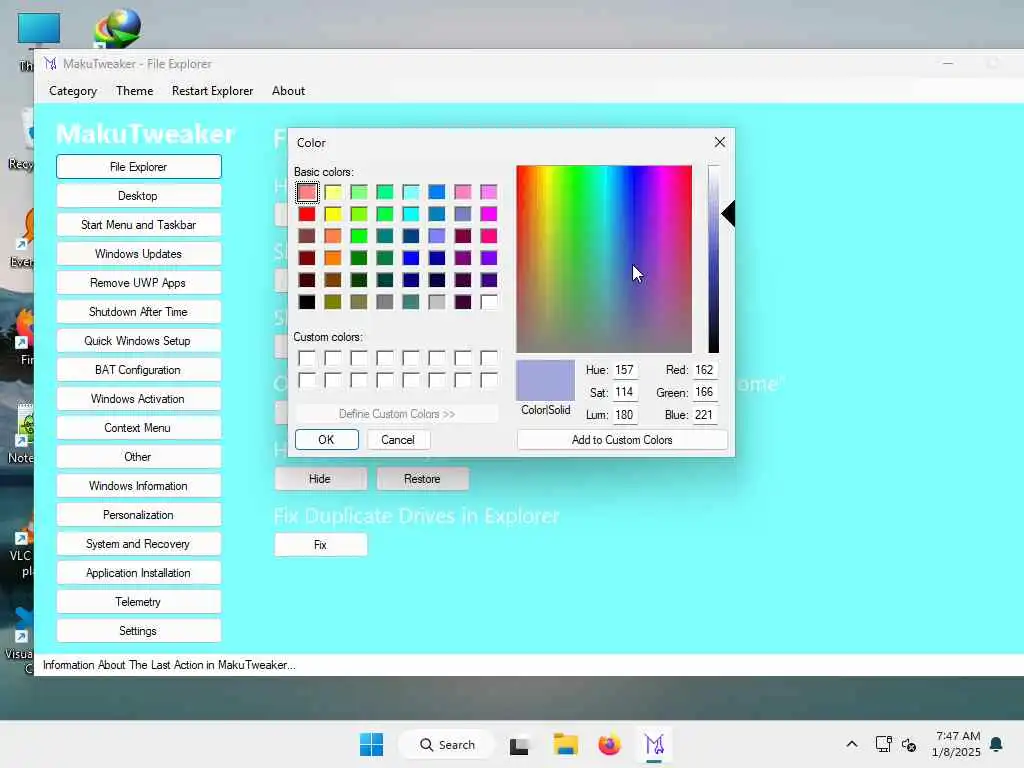This screenshot has height=768, width=1024.
Task: Open Start Menu and Taskbar category
Action: pos(138,225)
